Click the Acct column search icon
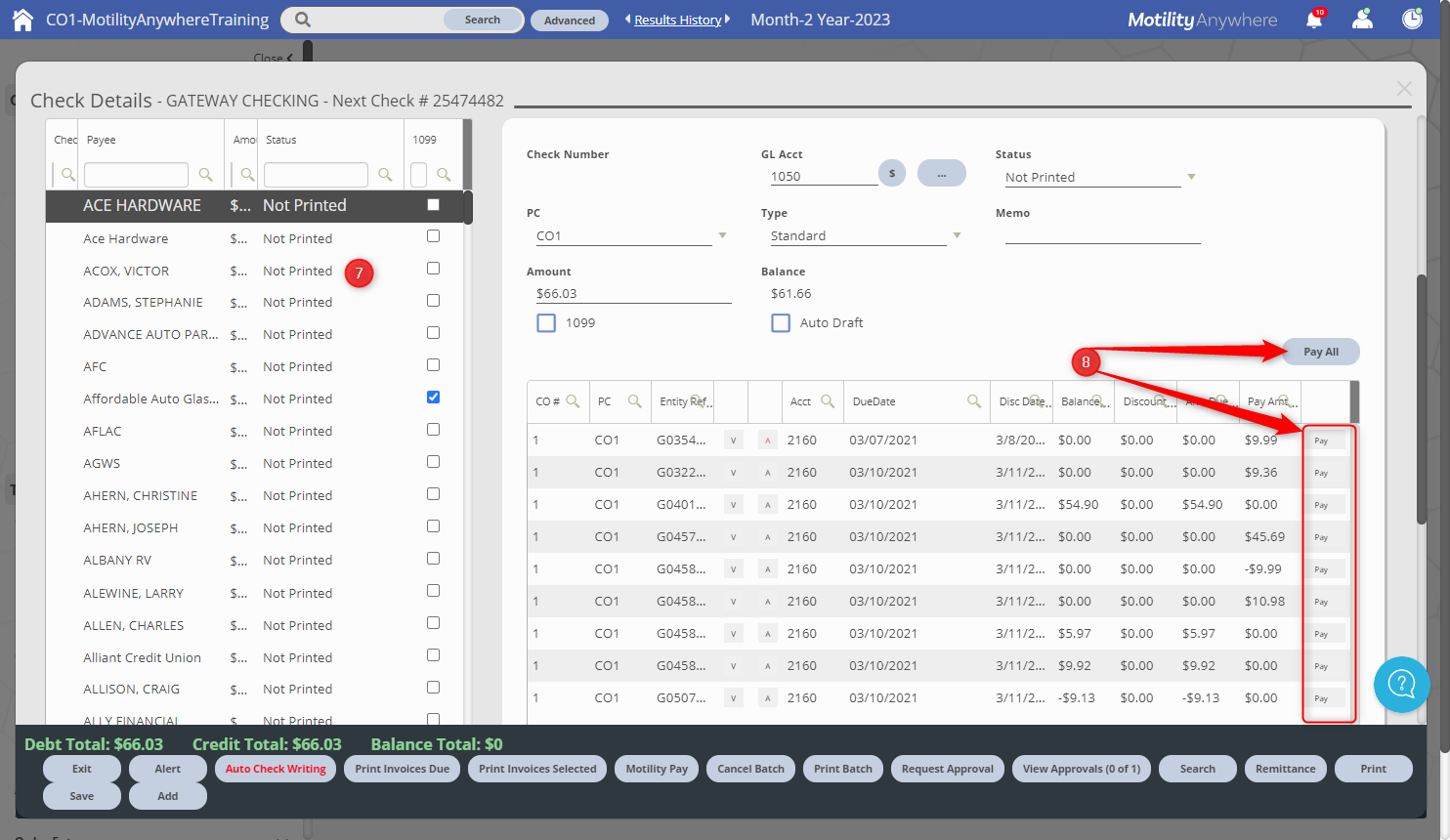1450x840 pixels. 828,401
